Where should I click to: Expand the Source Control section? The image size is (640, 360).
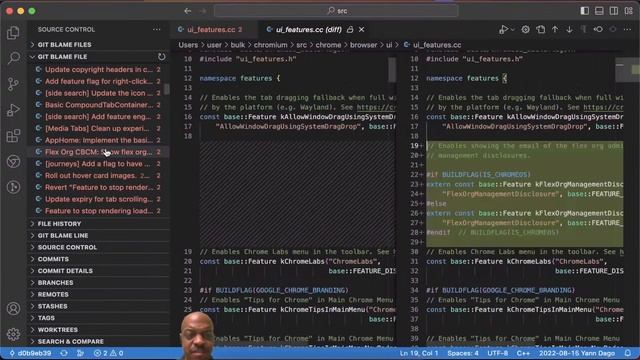coord(99,247)
